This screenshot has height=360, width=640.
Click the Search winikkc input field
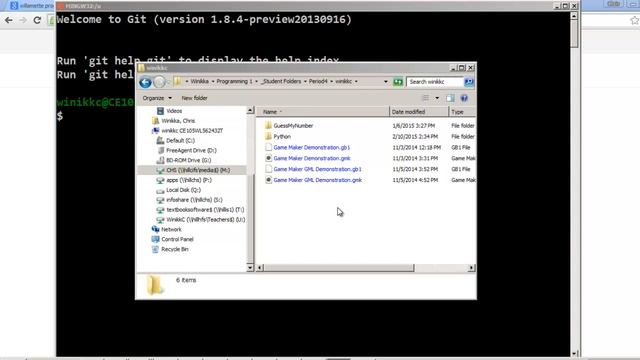pyautogui.click(x=435, y=82)
